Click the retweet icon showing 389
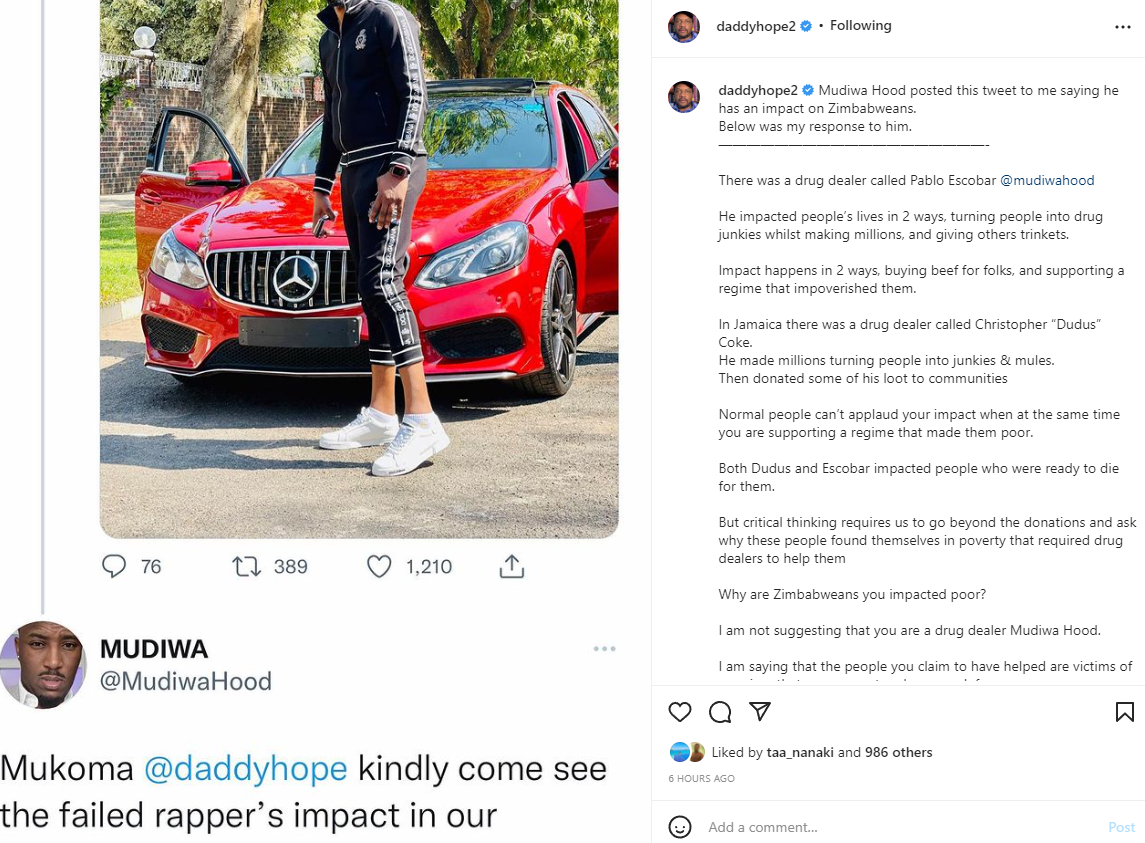 246,566
